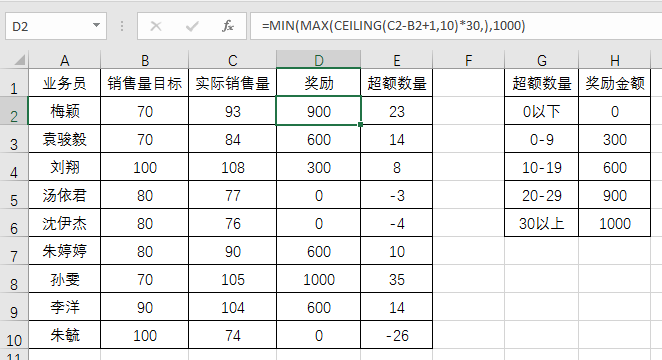Viewport: 662px width, 360px height.
Task: Click the Cancel (X) formula icon
Action: 156,26
